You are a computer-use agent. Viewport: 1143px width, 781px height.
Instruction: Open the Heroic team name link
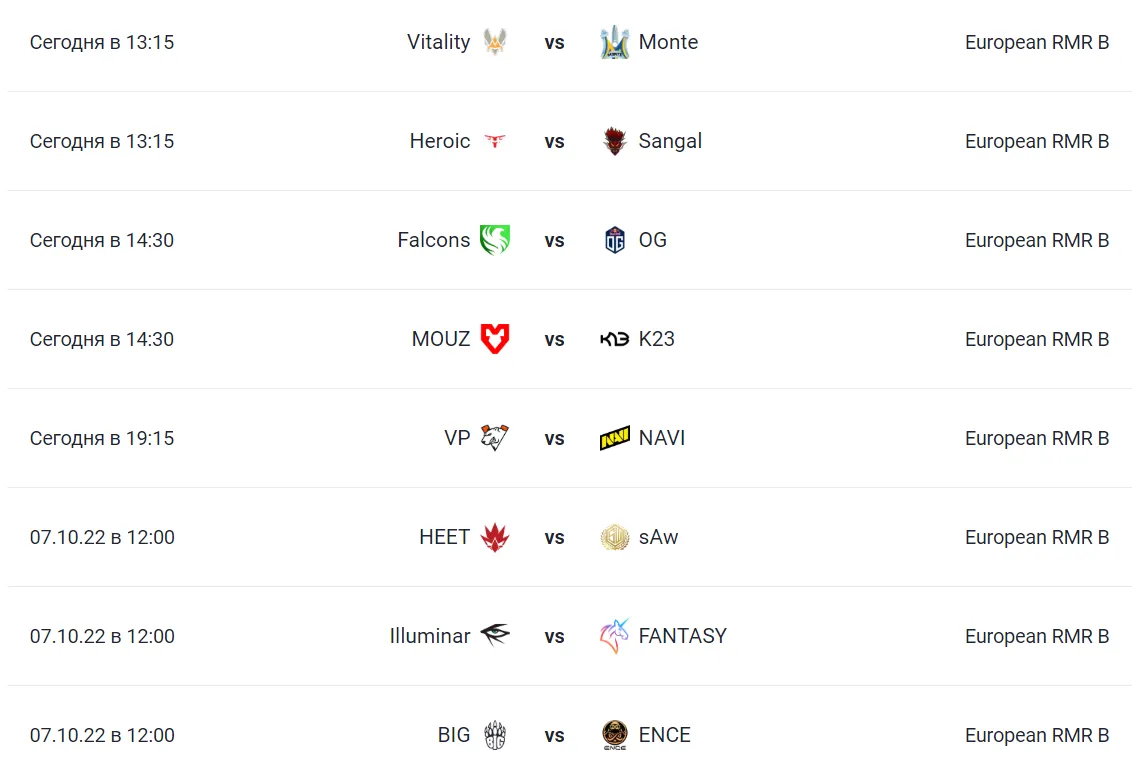[x=440, y=141]
